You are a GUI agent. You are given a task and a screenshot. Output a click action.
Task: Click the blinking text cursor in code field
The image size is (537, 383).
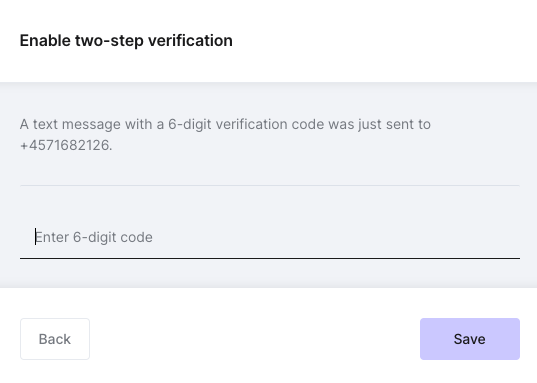35,237
